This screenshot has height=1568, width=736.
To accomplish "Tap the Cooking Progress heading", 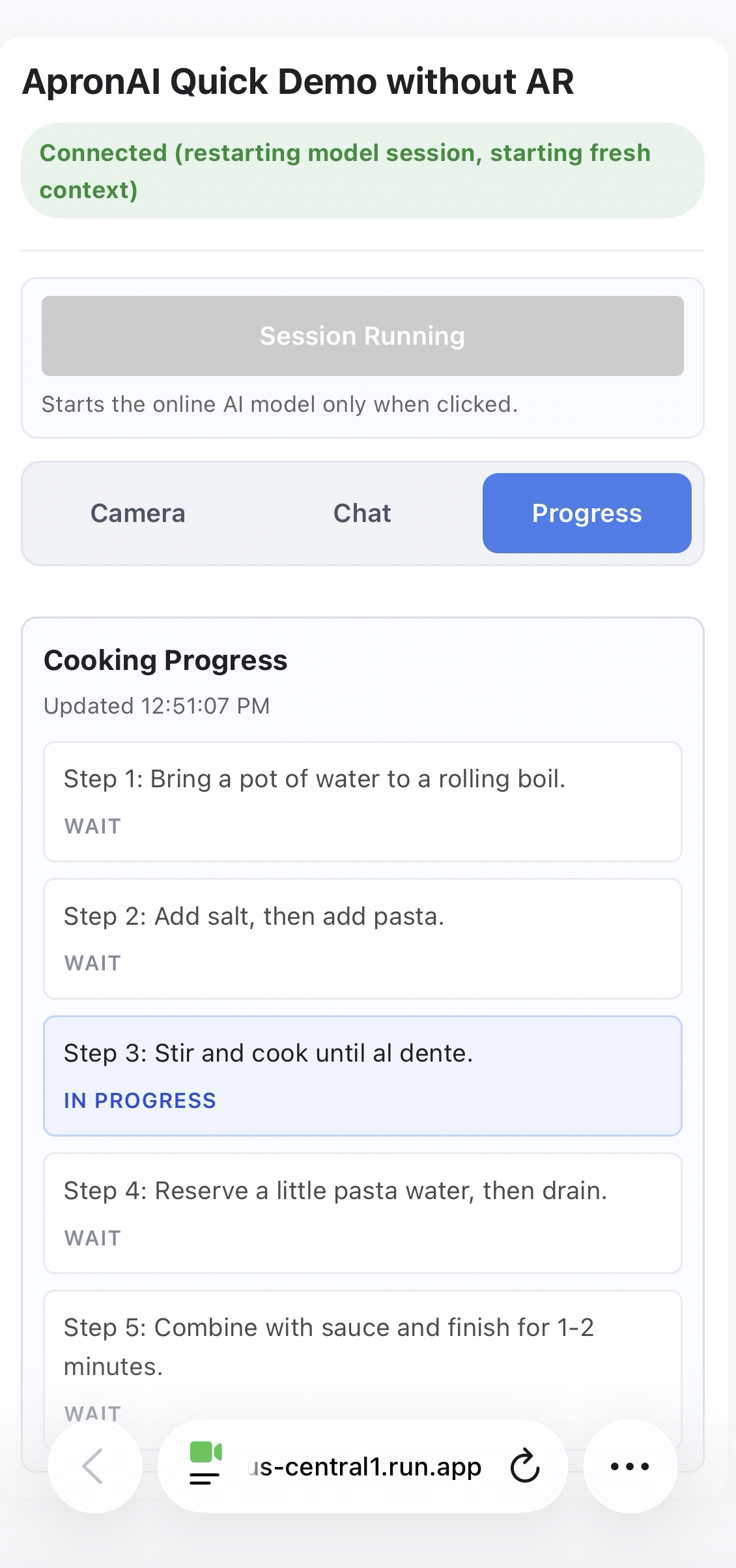I will point(165,660).
